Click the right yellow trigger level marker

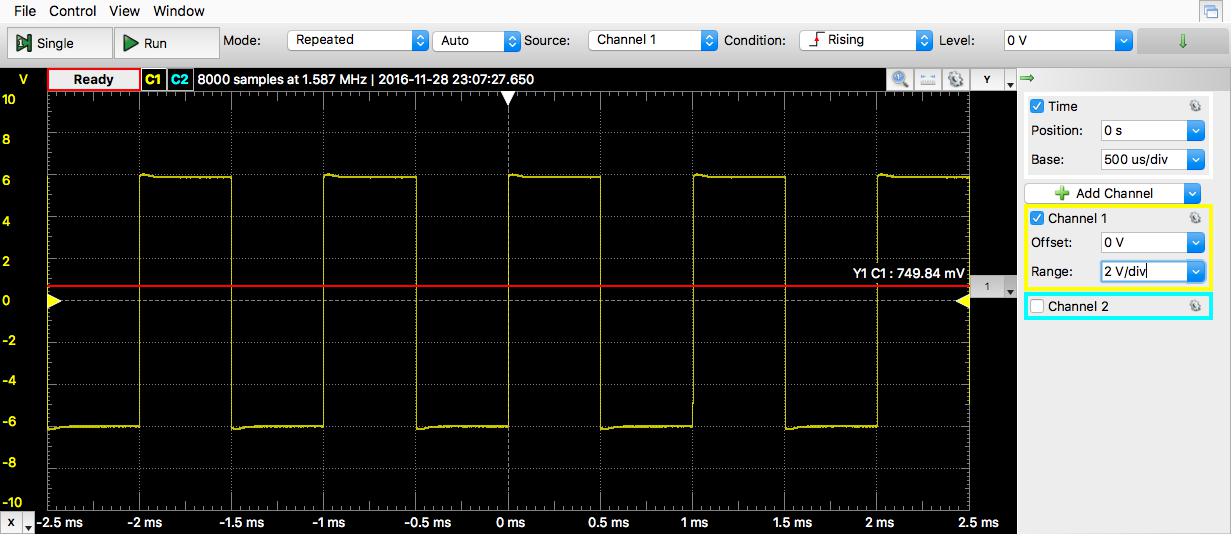(963, 301)
